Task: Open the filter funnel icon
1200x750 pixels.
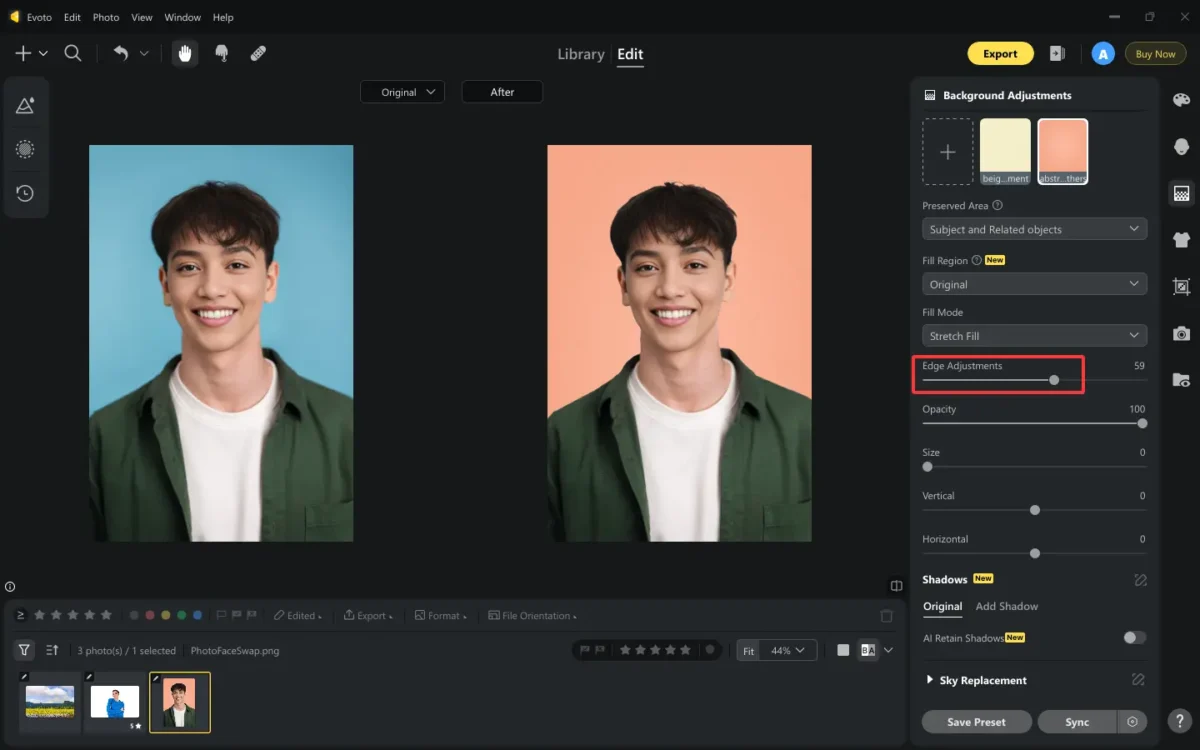Action: pos(25,650)
